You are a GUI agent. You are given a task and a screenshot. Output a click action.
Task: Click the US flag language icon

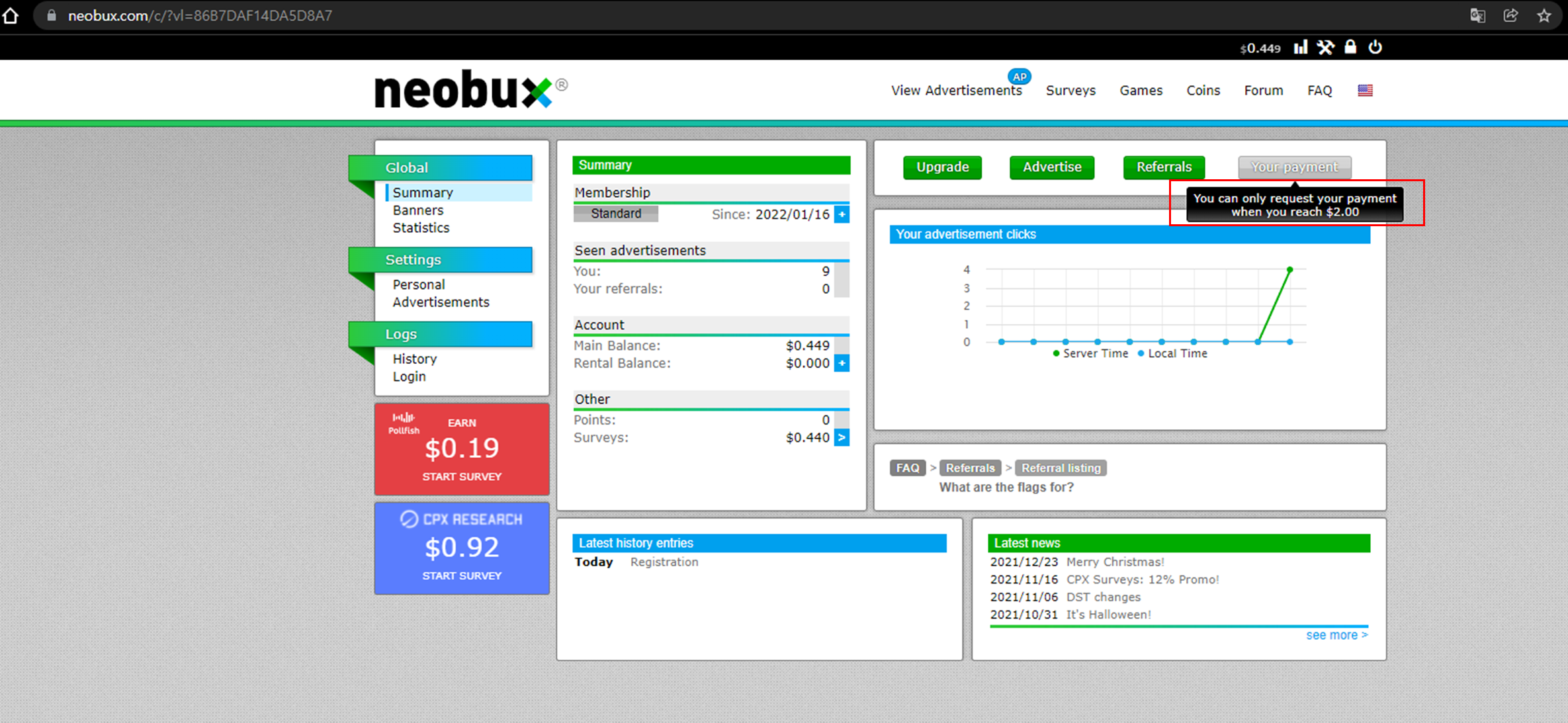tap(1365, 91)
